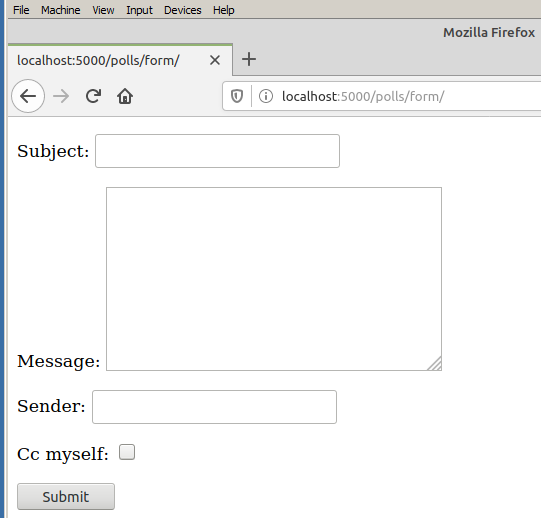Screen dimensions: 541x518
Task: Open the tracking protection shield icon
Action: click(x=237, y=96)
